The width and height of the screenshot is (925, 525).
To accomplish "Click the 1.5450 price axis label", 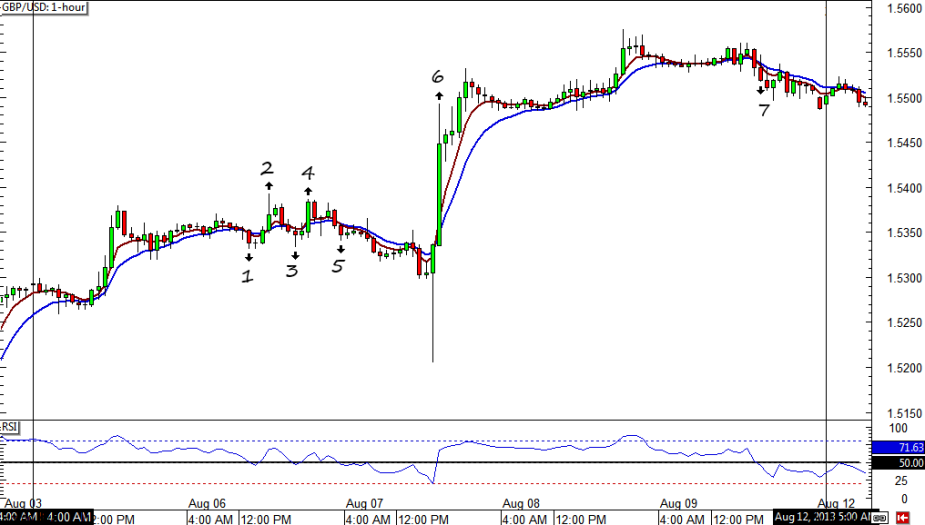I will click(x=905, y=143).
